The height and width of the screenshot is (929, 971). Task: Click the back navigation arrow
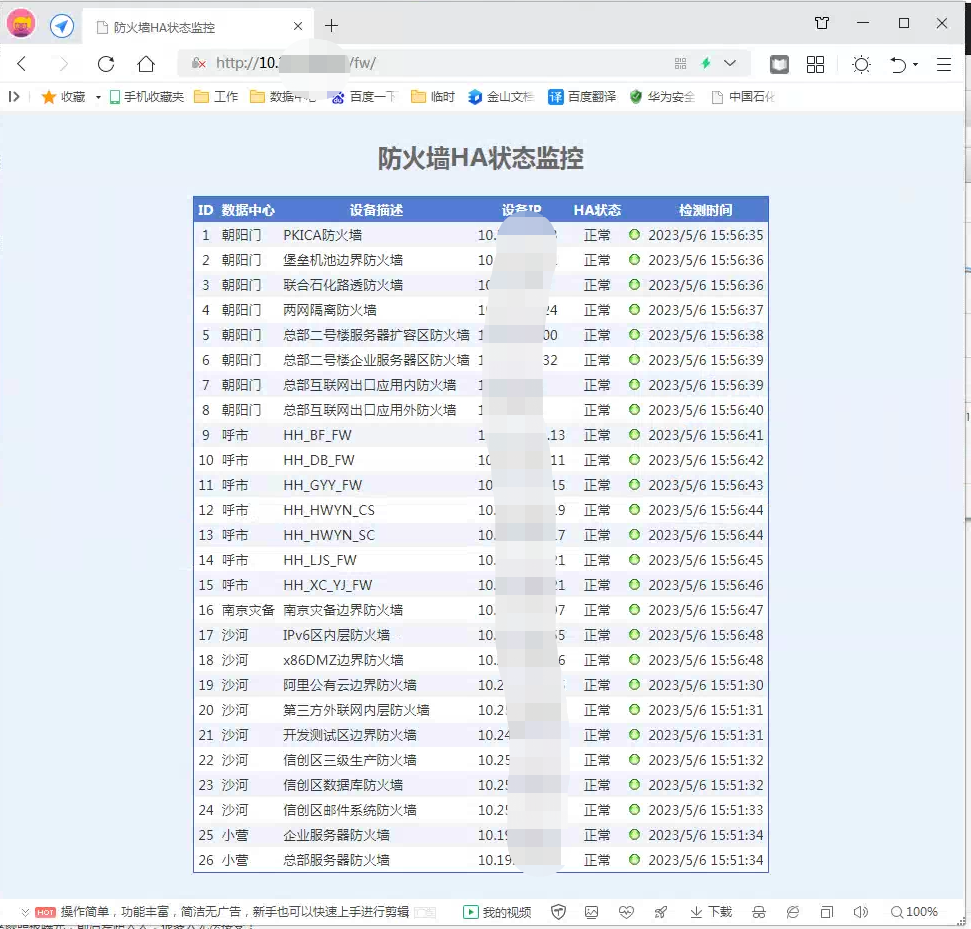tap(22, 64)
